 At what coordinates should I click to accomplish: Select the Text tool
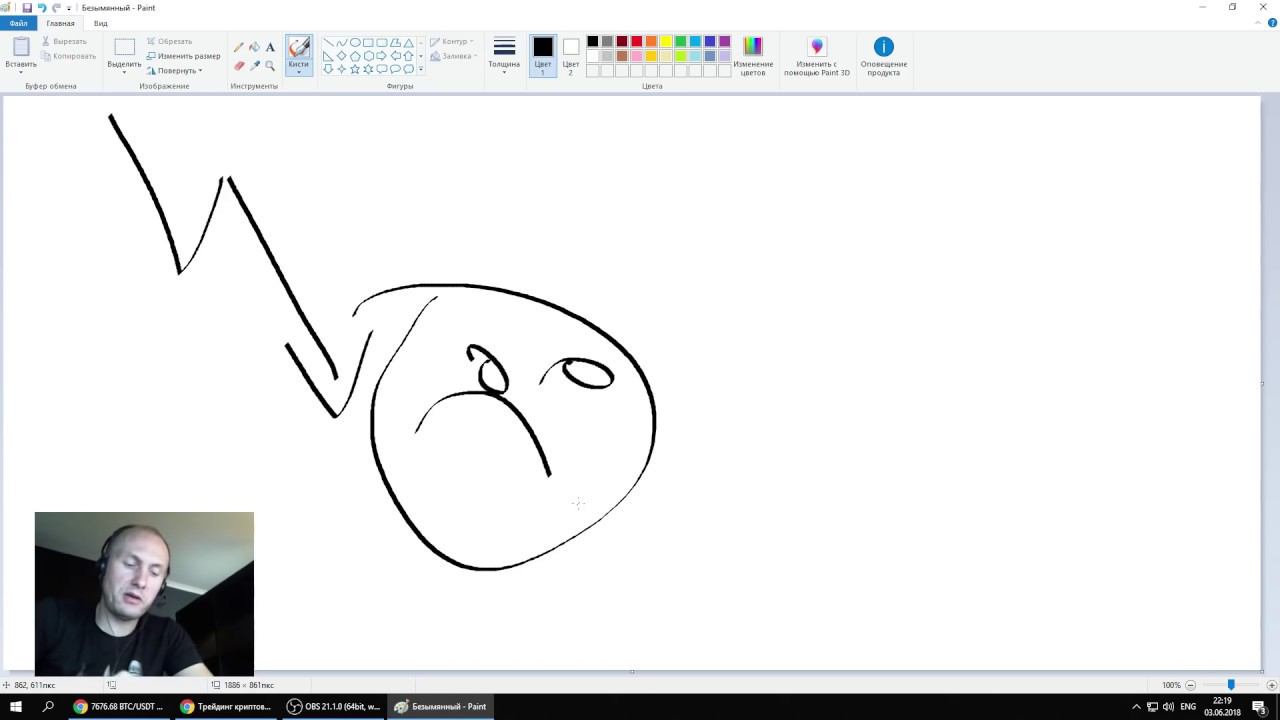[x=270, y=47]
